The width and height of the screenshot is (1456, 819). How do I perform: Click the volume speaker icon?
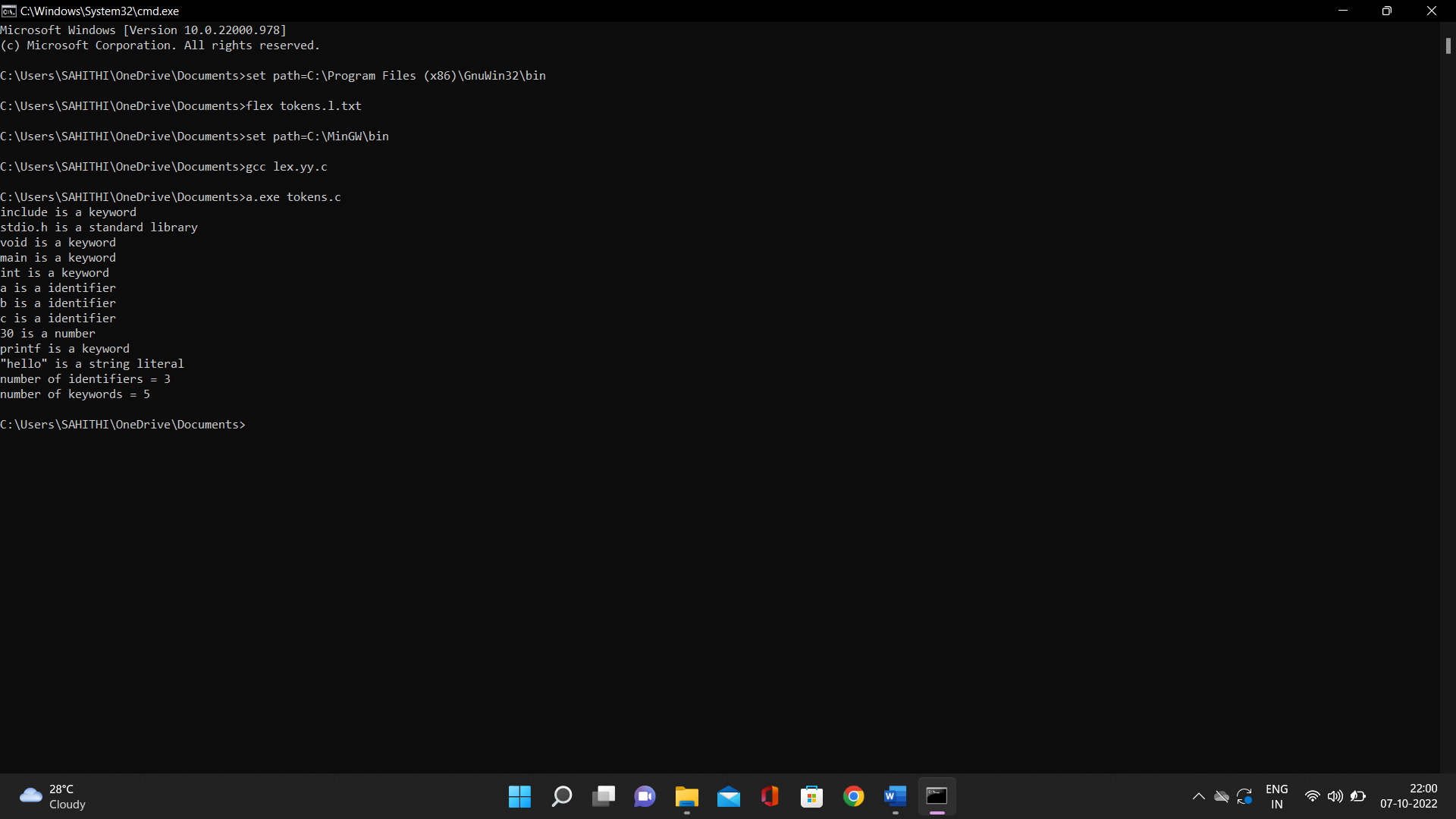(x=1335, y=796)
